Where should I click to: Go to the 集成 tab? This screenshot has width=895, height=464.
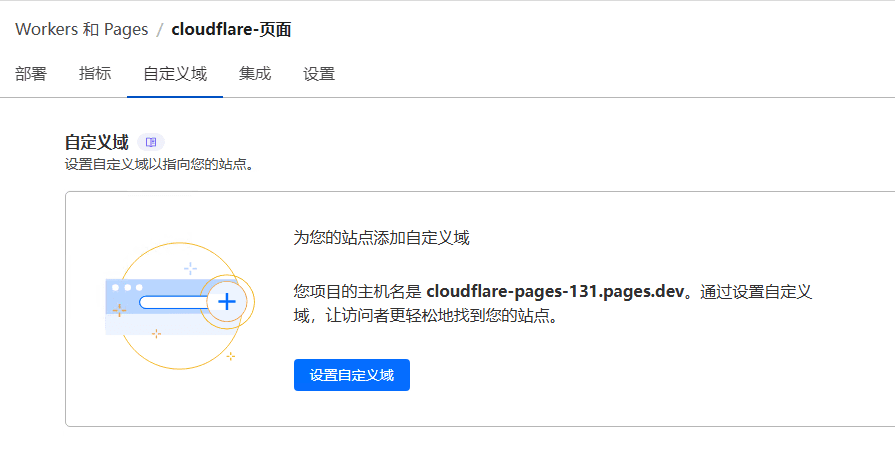point(255,73)
